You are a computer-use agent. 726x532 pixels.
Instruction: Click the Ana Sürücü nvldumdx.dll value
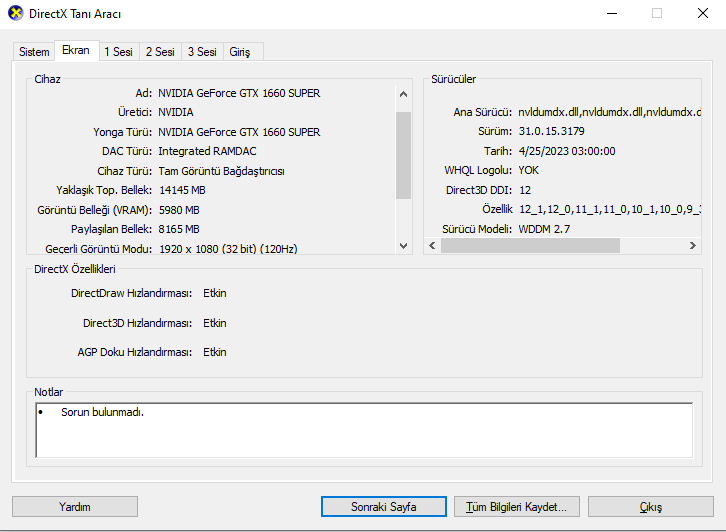(x=609, y=112)
